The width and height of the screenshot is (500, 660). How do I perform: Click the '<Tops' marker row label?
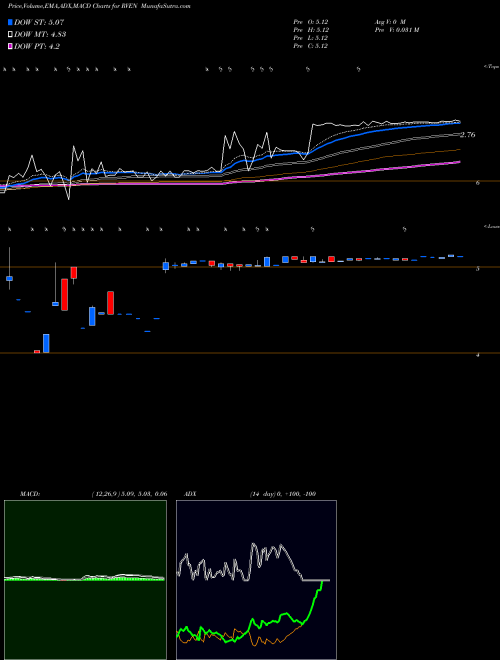coord(491,67)
